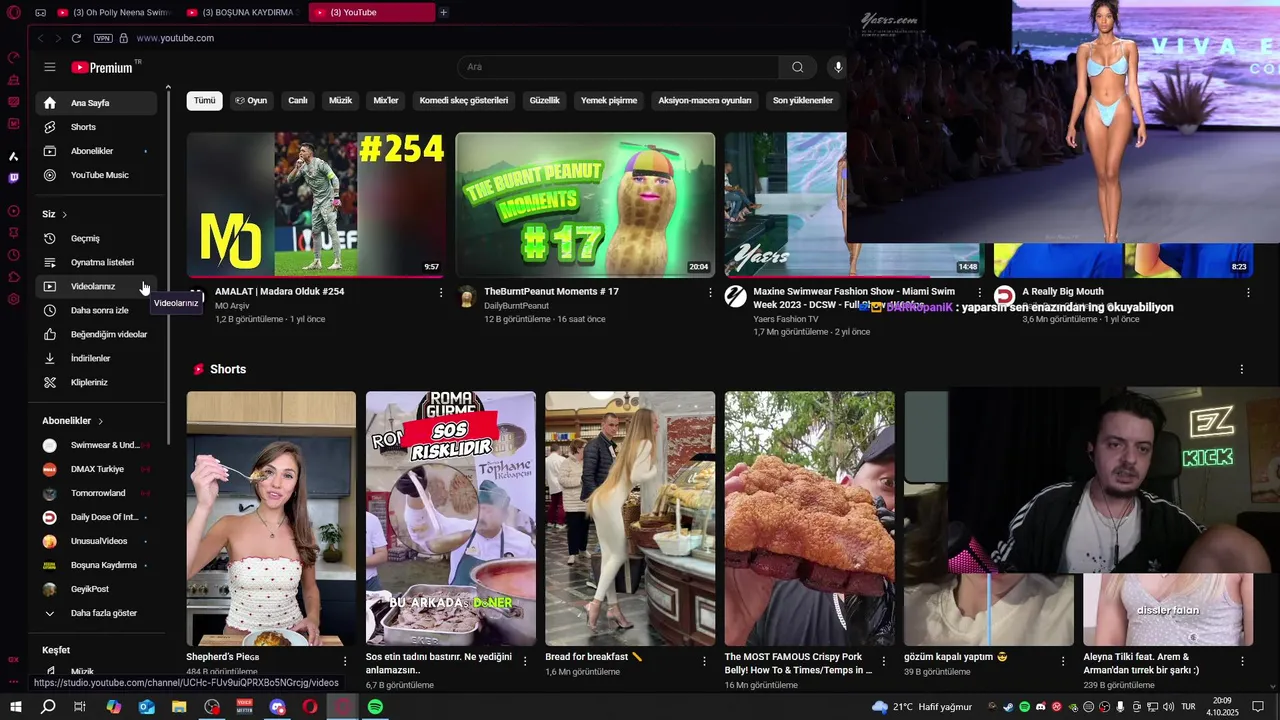Viewport: 1280px width, 720px height.
Task: Open Twitch in Opera sidebar
Action: (x=13, y=178)
